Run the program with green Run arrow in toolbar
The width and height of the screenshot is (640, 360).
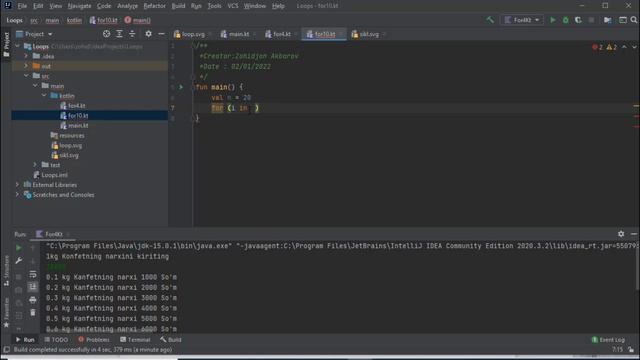point(553,20)
